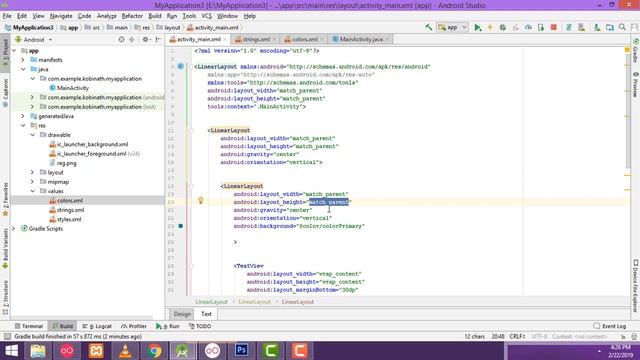Open the TODO tool window

pyautogui.click(x=200, y=326)
